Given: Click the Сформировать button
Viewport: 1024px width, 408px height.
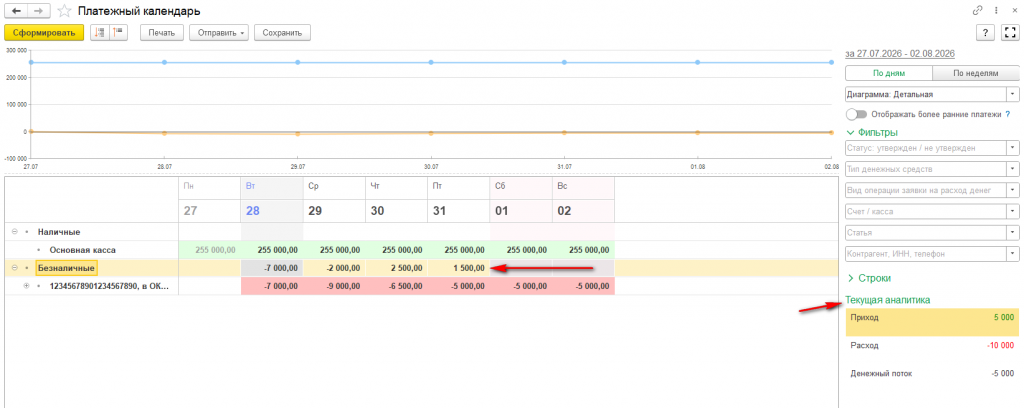Looking at the screenshot, I should 44,33.
